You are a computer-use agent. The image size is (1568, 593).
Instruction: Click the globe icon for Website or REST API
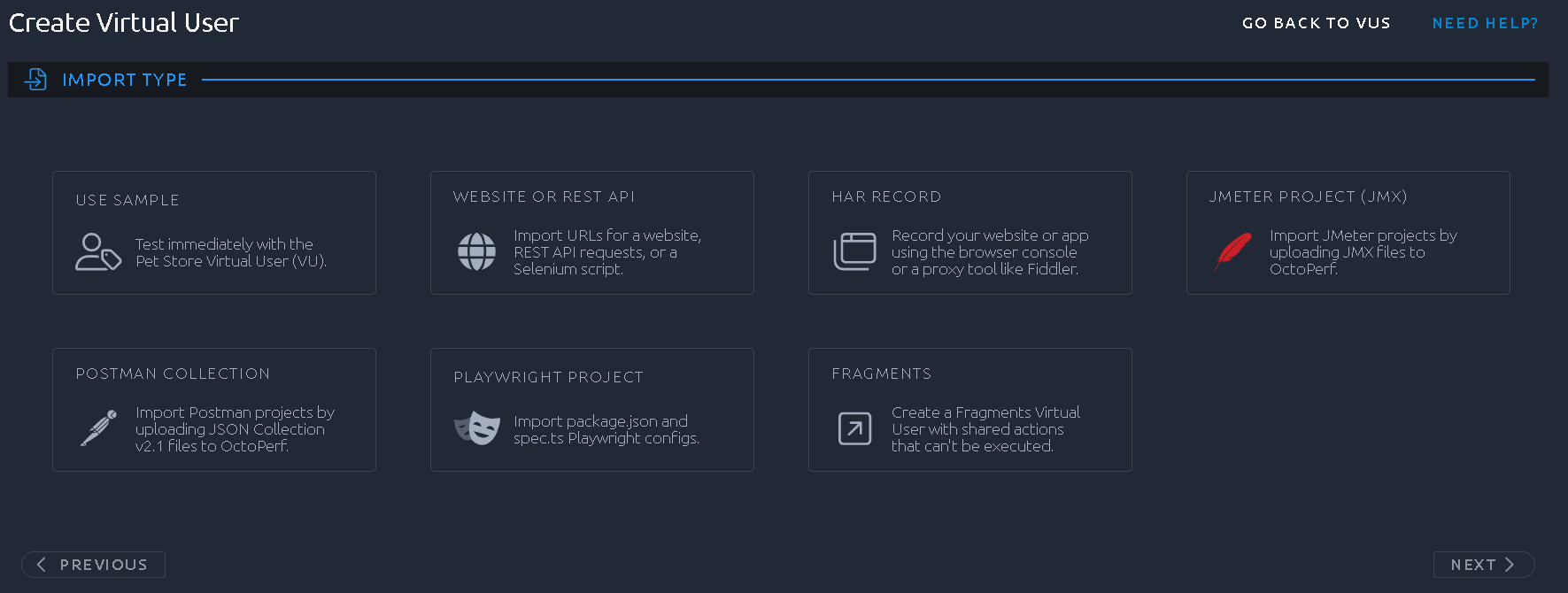pyautogui.click(x=476, y=252)
